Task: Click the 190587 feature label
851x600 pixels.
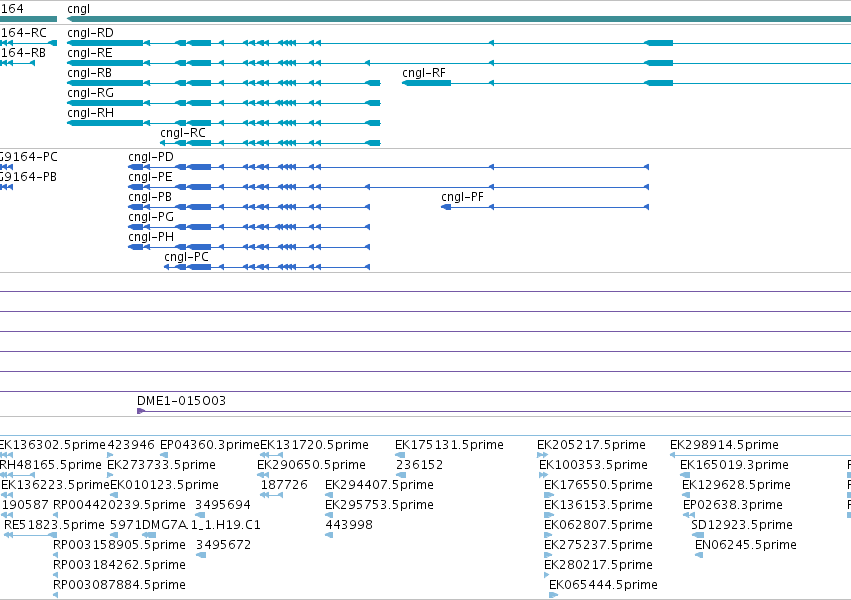Action: (26, 506)
